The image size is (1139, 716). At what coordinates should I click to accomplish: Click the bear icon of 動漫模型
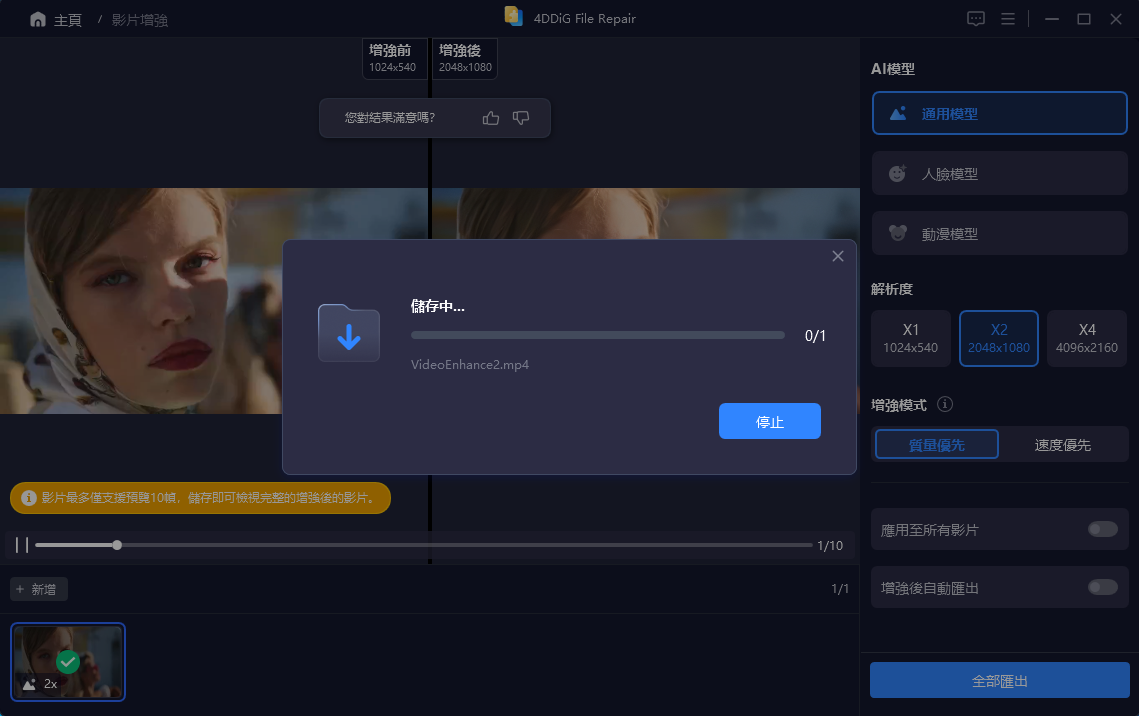[x=898, y=233]
